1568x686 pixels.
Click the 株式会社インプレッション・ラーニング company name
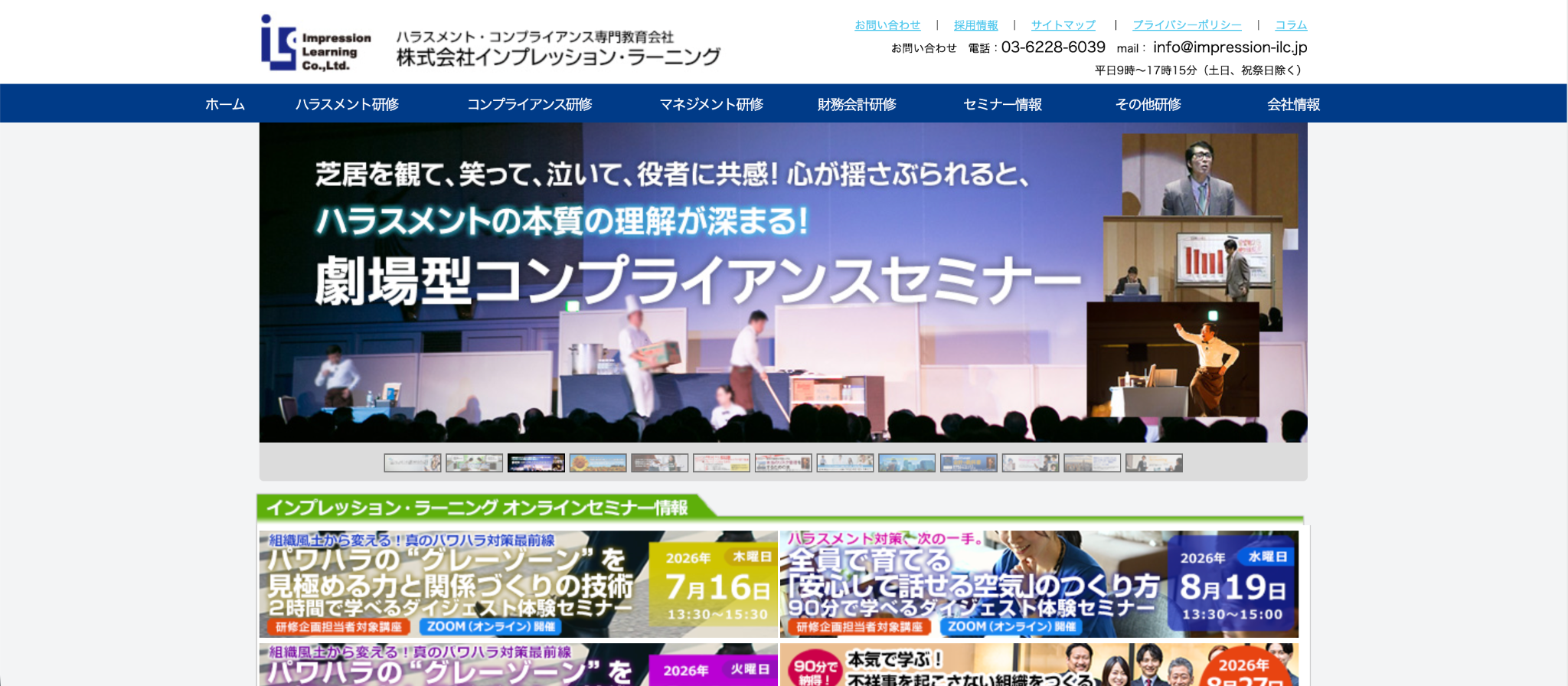coord(558,57)
